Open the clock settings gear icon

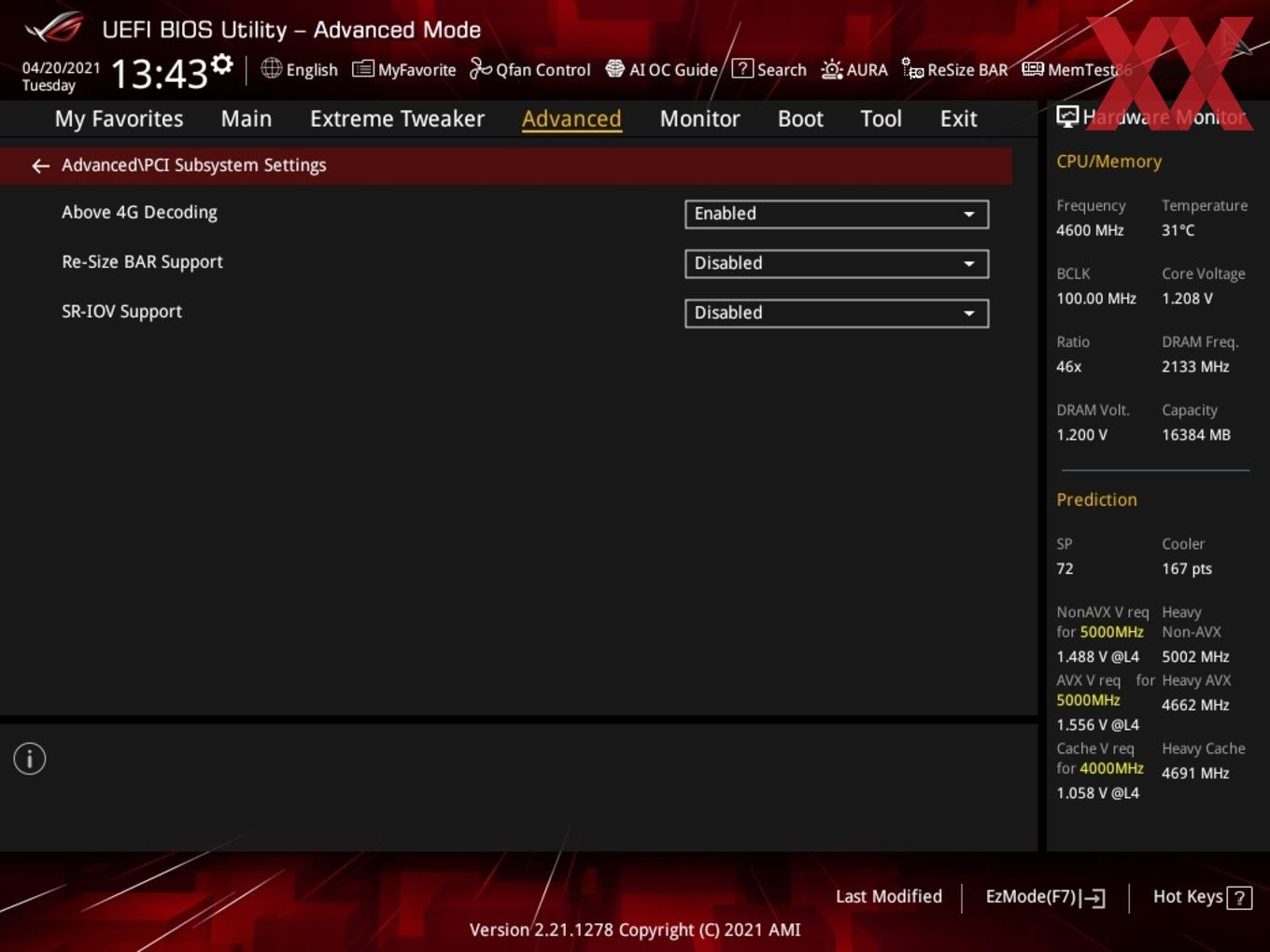point(222,64)
